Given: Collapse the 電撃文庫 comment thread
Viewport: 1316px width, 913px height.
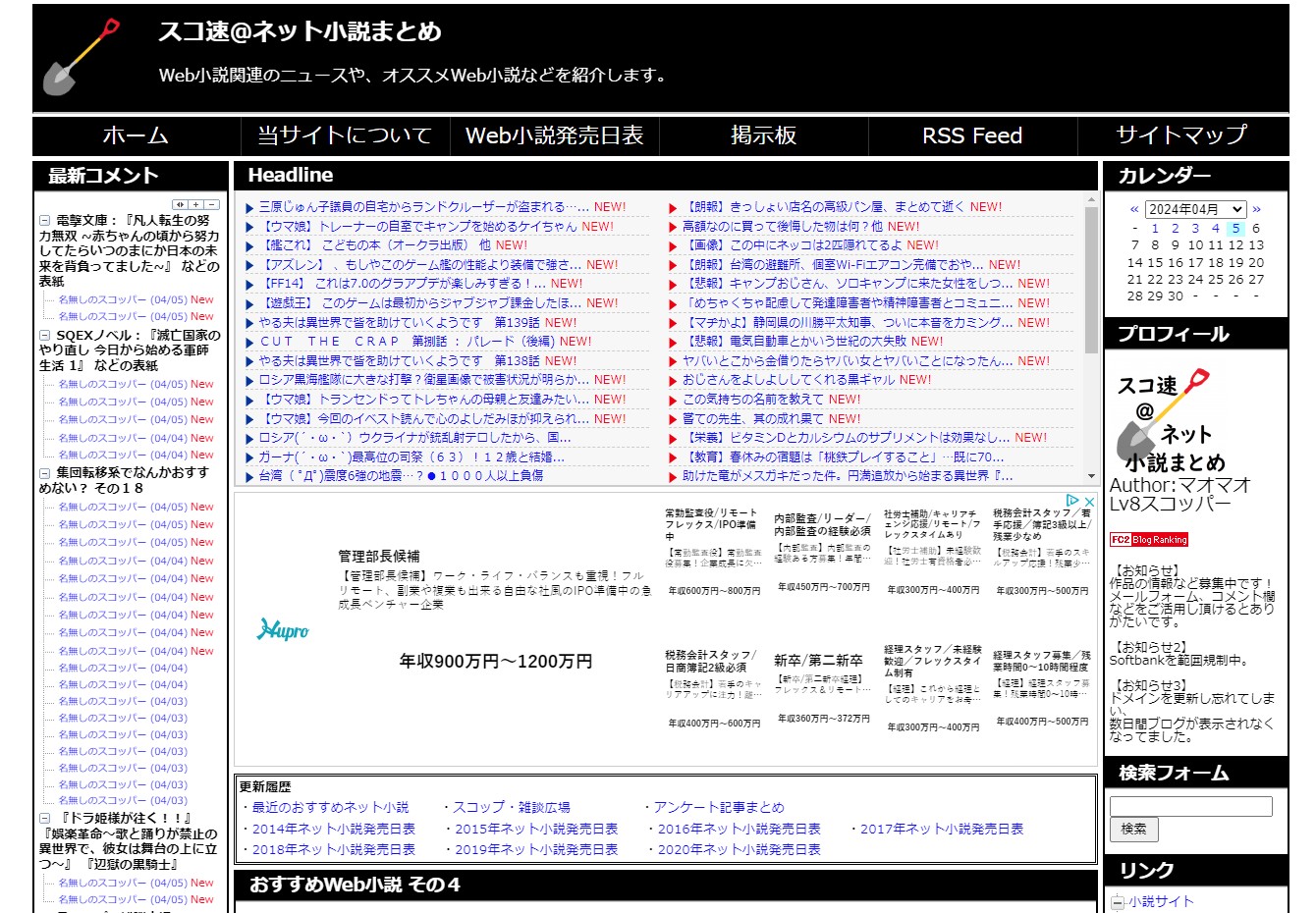Looking at the screenshot, I should coord(44,221).
